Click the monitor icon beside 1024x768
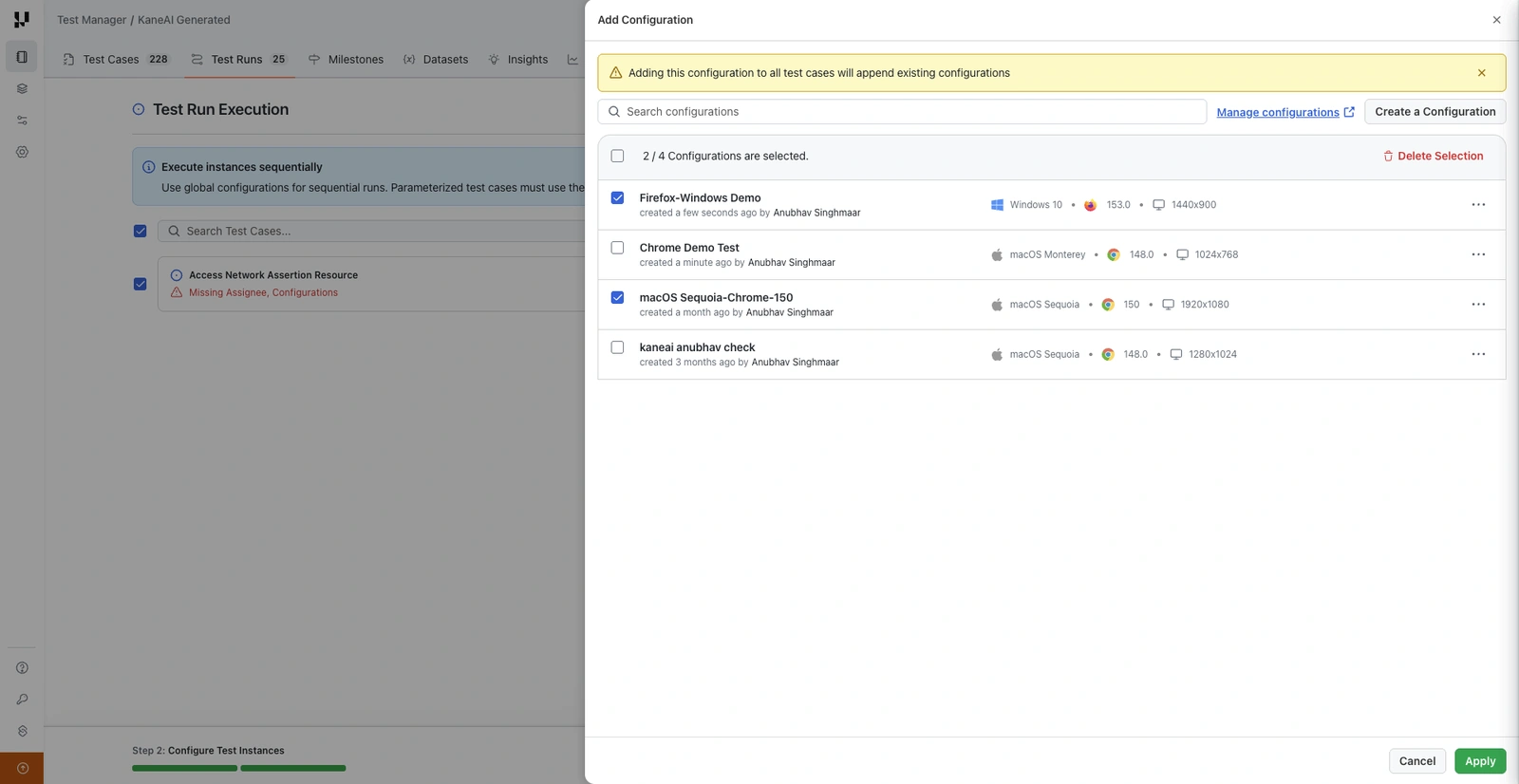Image resolution: width=1519 pixels, height=784 pixels. (x=1182, y=254)
